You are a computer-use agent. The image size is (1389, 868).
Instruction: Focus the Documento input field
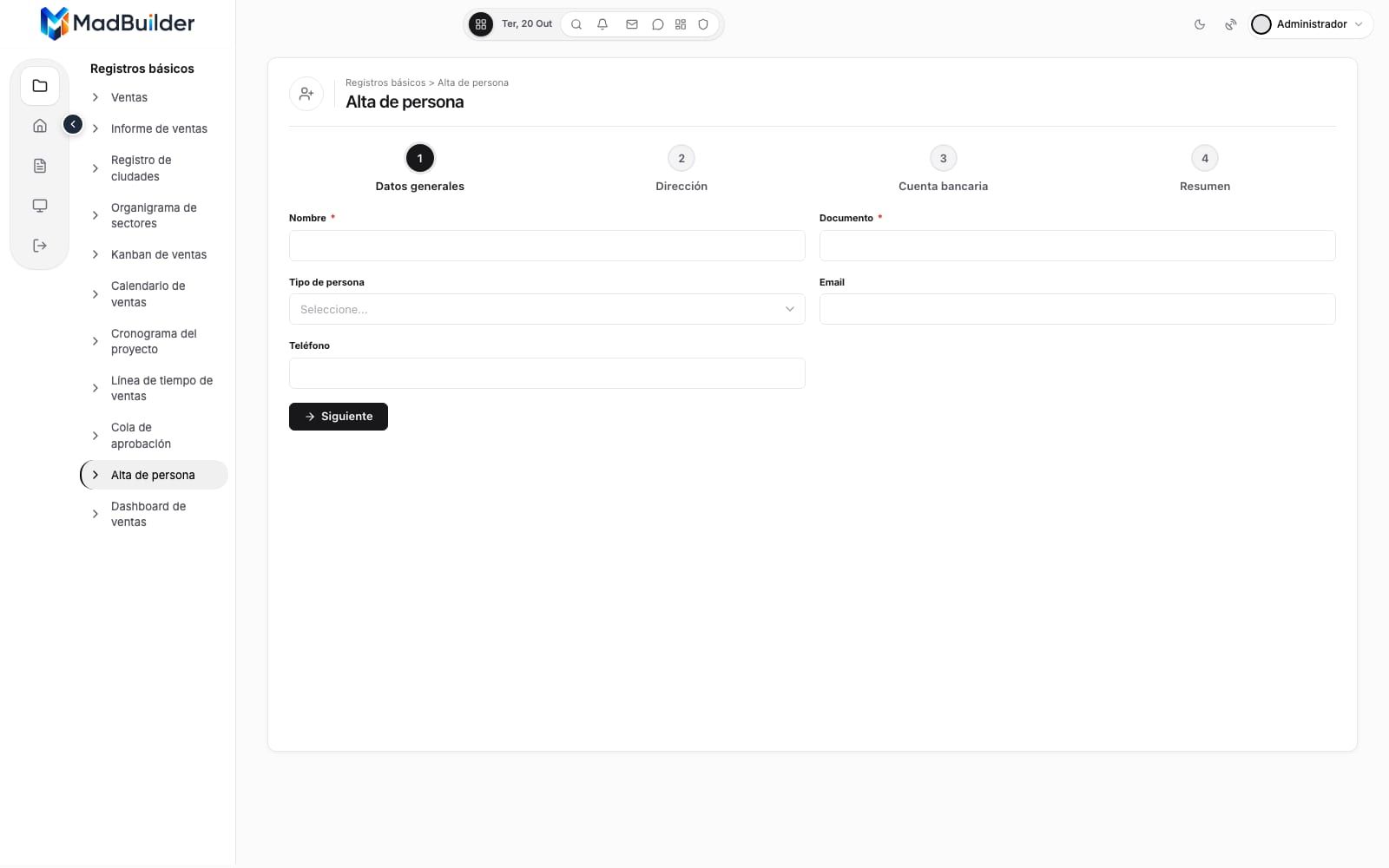click(x=1077, y=246)
